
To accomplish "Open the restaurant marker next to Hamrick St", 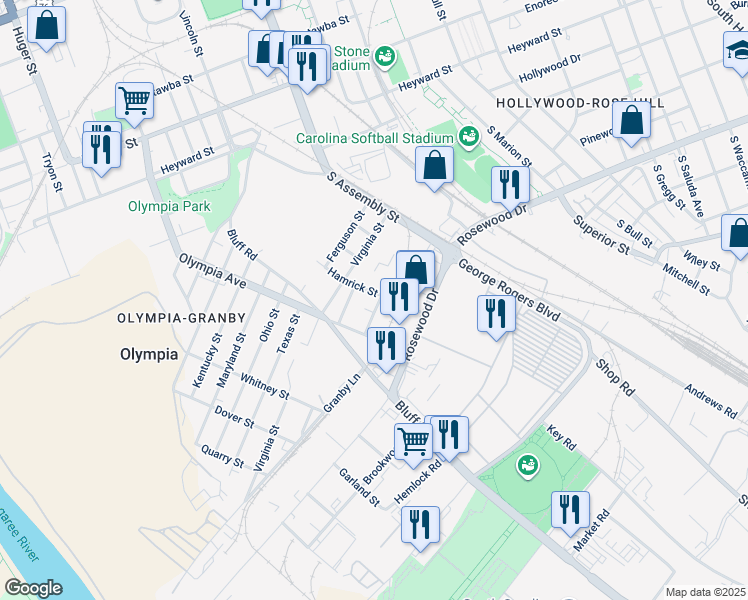I will tap(399, 300).
